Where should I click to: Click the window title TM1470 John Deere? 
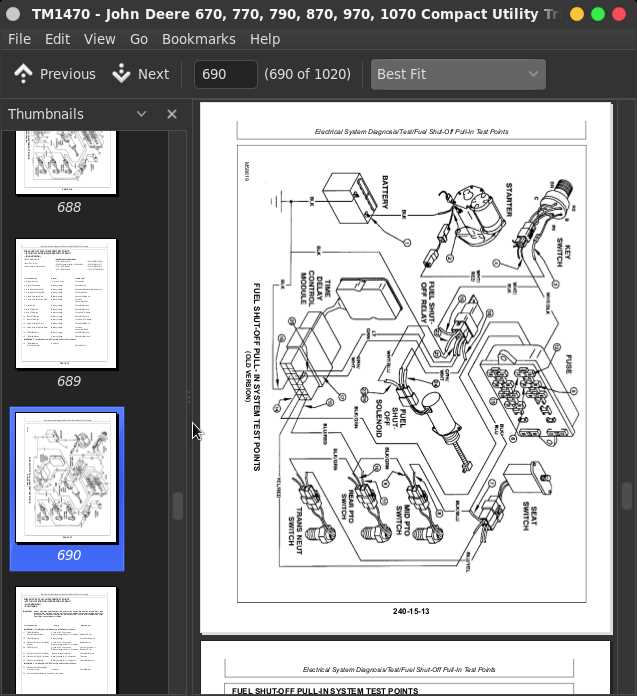pyautogui.click(x=294, y=14)
